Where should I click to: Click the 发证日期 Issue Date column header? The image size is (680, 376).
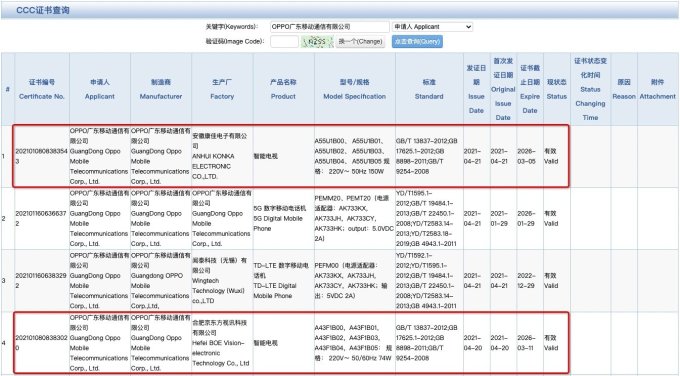tap(476, 89)
